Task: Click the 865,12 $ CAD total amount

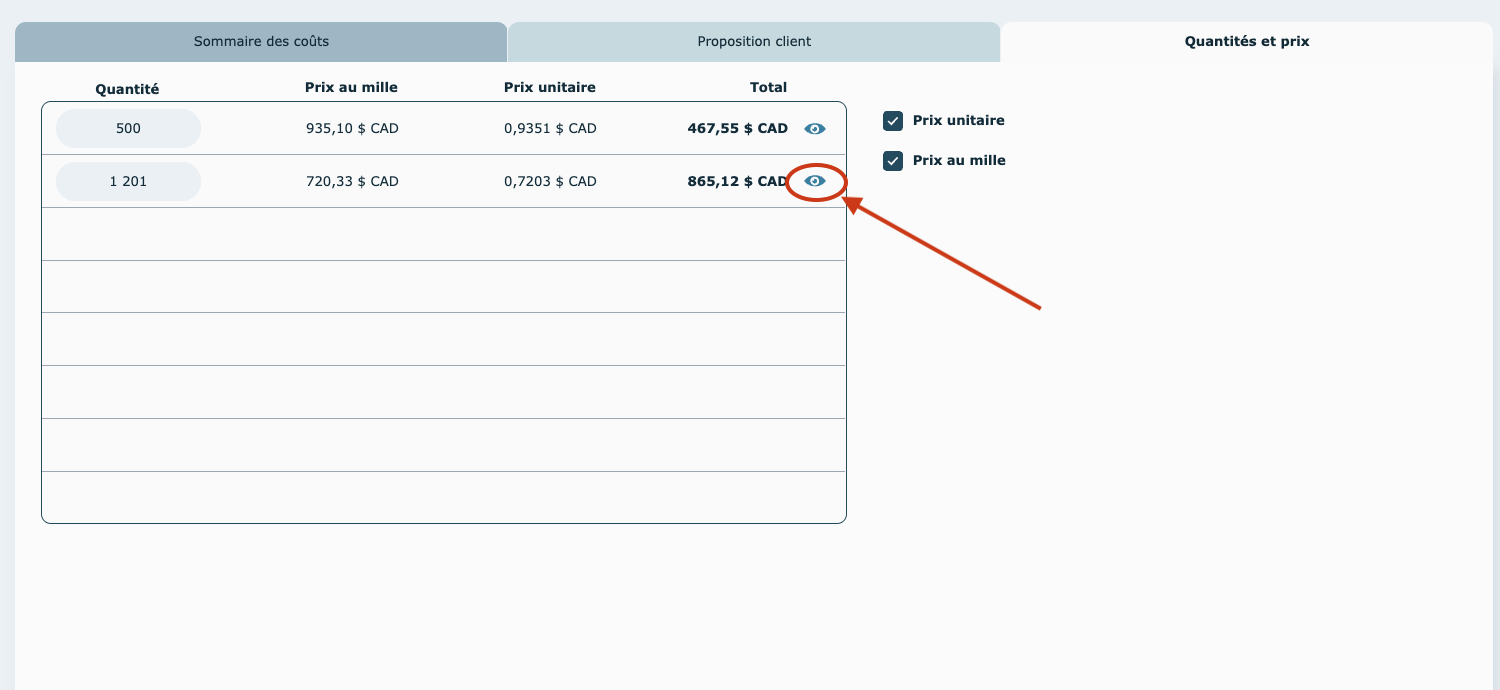Action: 737,182
